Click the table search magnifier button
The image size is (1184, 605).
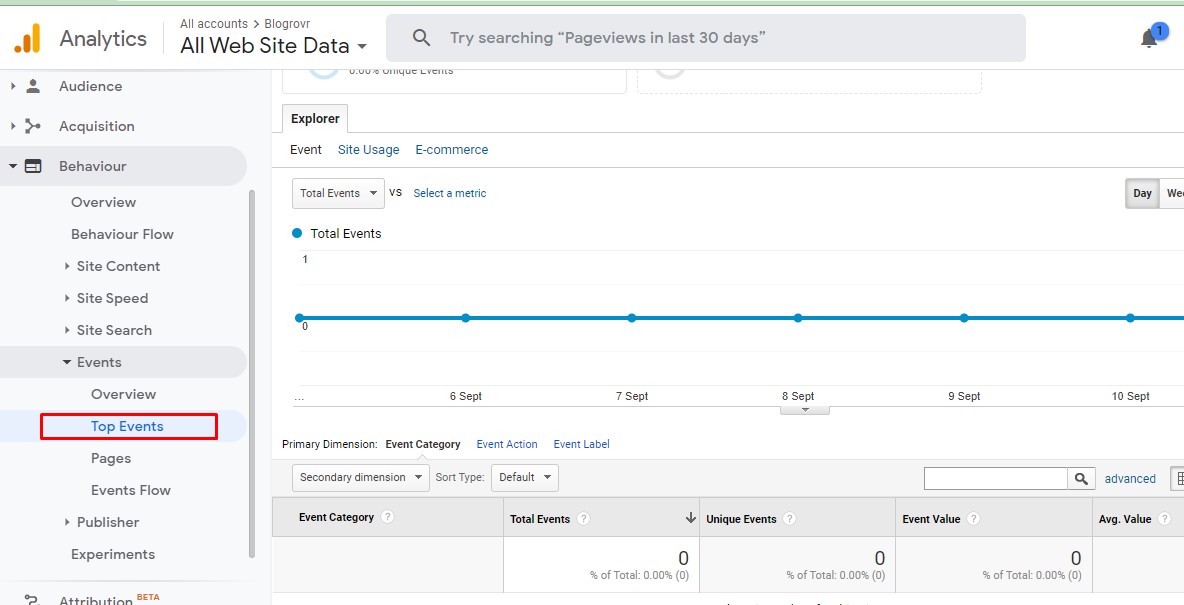pos(1081,478)
